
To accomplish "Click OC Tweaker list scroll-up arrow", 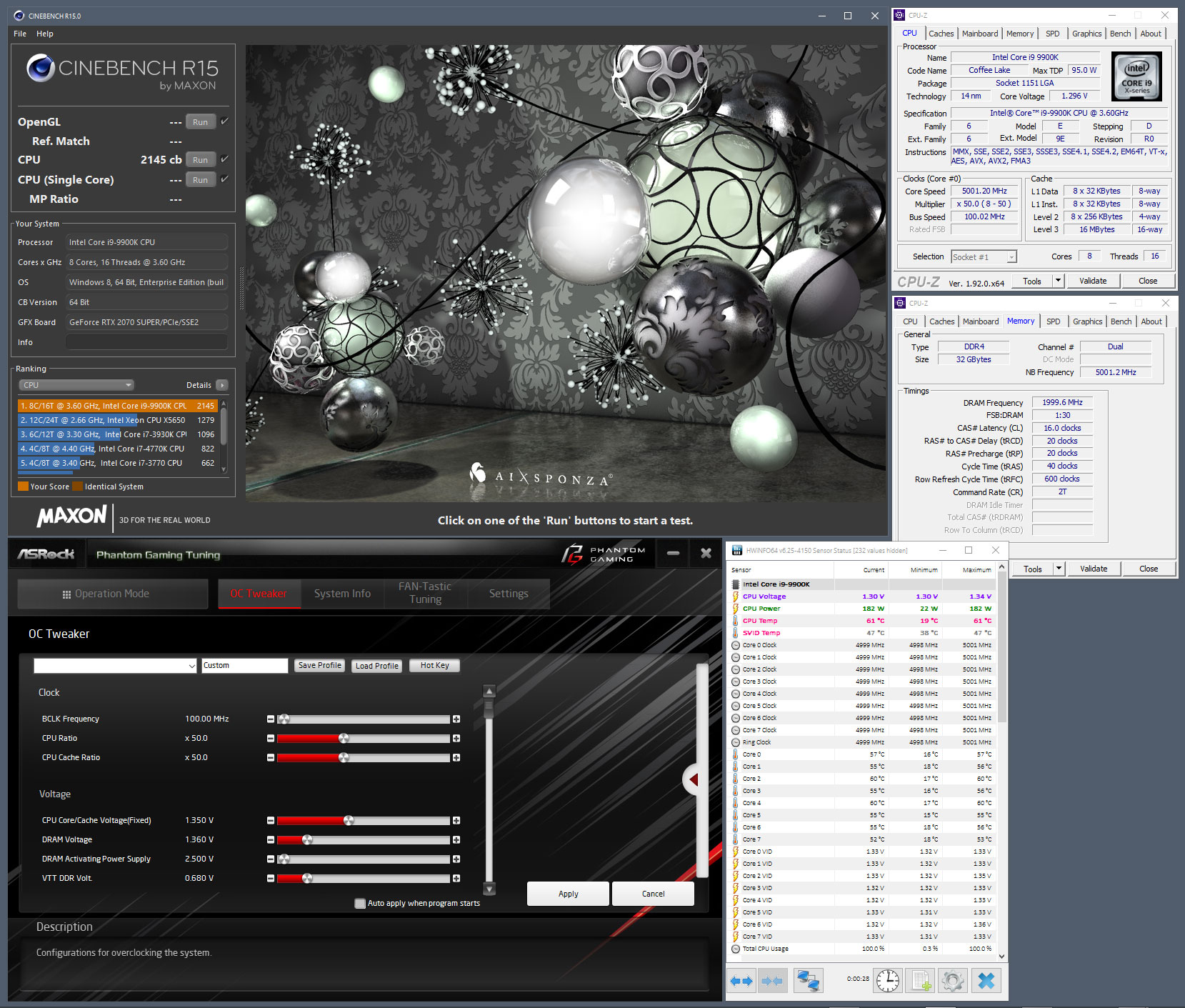I will click(489, 691).
